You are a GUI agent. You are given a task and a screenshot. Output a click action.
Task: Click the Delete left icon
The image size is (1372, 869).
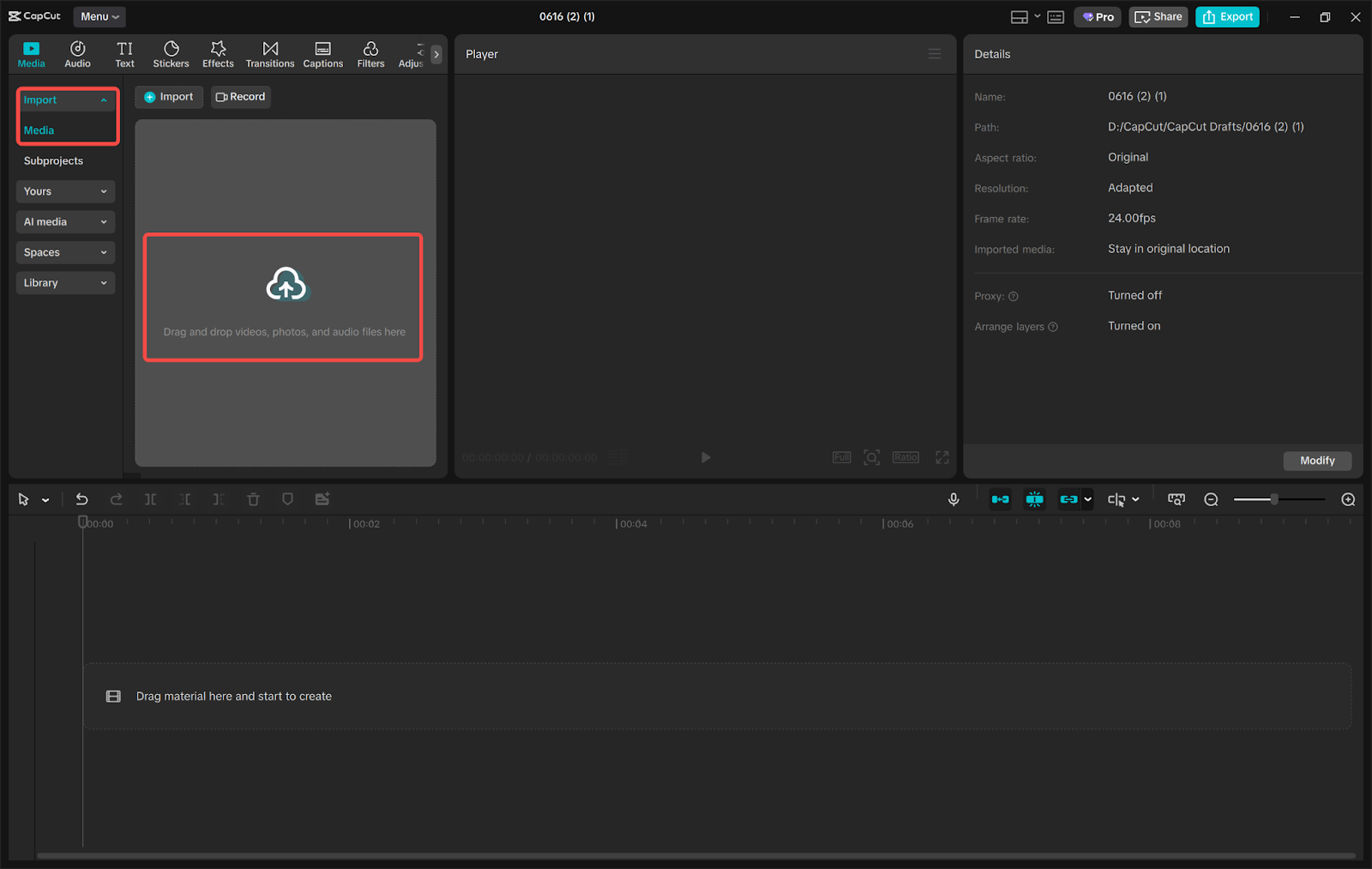184,499
